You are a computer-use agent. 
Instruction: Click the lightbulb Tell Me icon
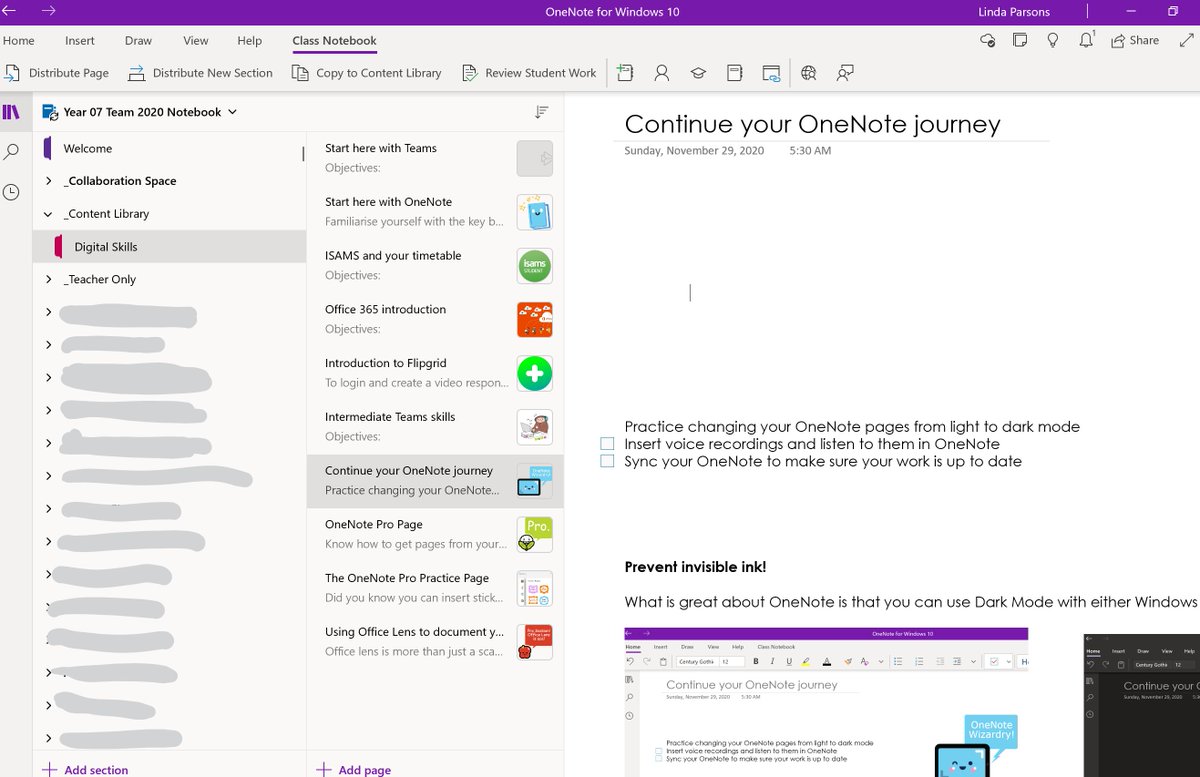(1053, 41)
